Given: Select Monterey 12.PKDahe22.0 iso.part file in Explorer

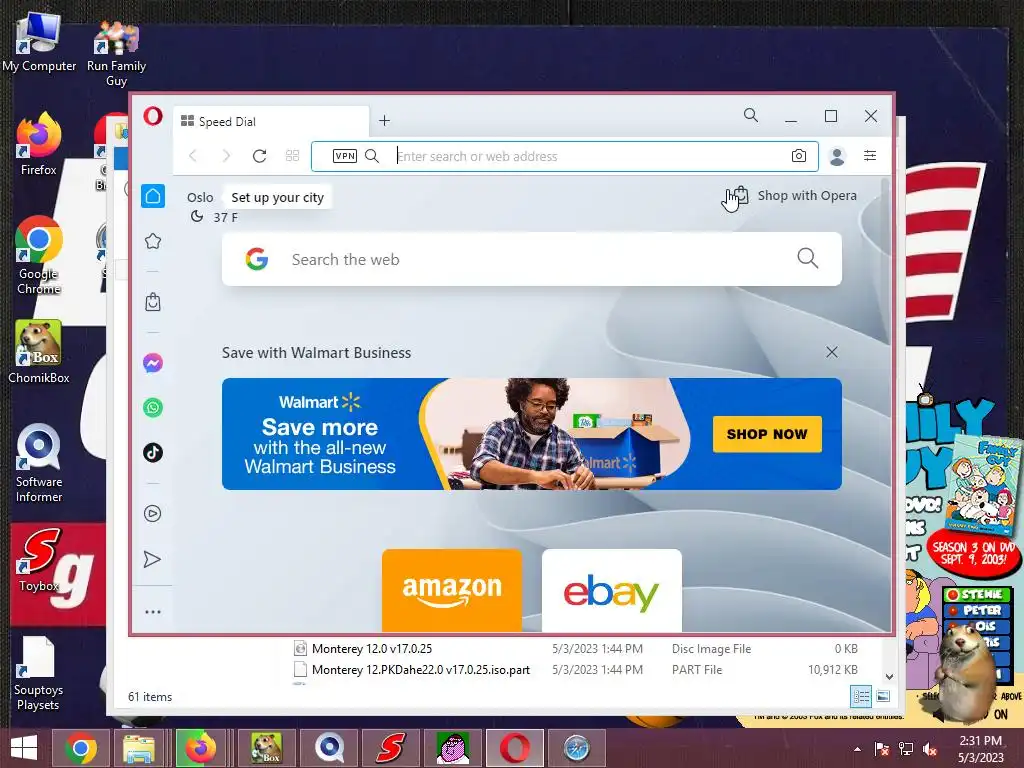Looking at the screenshot, I should tap(421, 669).
